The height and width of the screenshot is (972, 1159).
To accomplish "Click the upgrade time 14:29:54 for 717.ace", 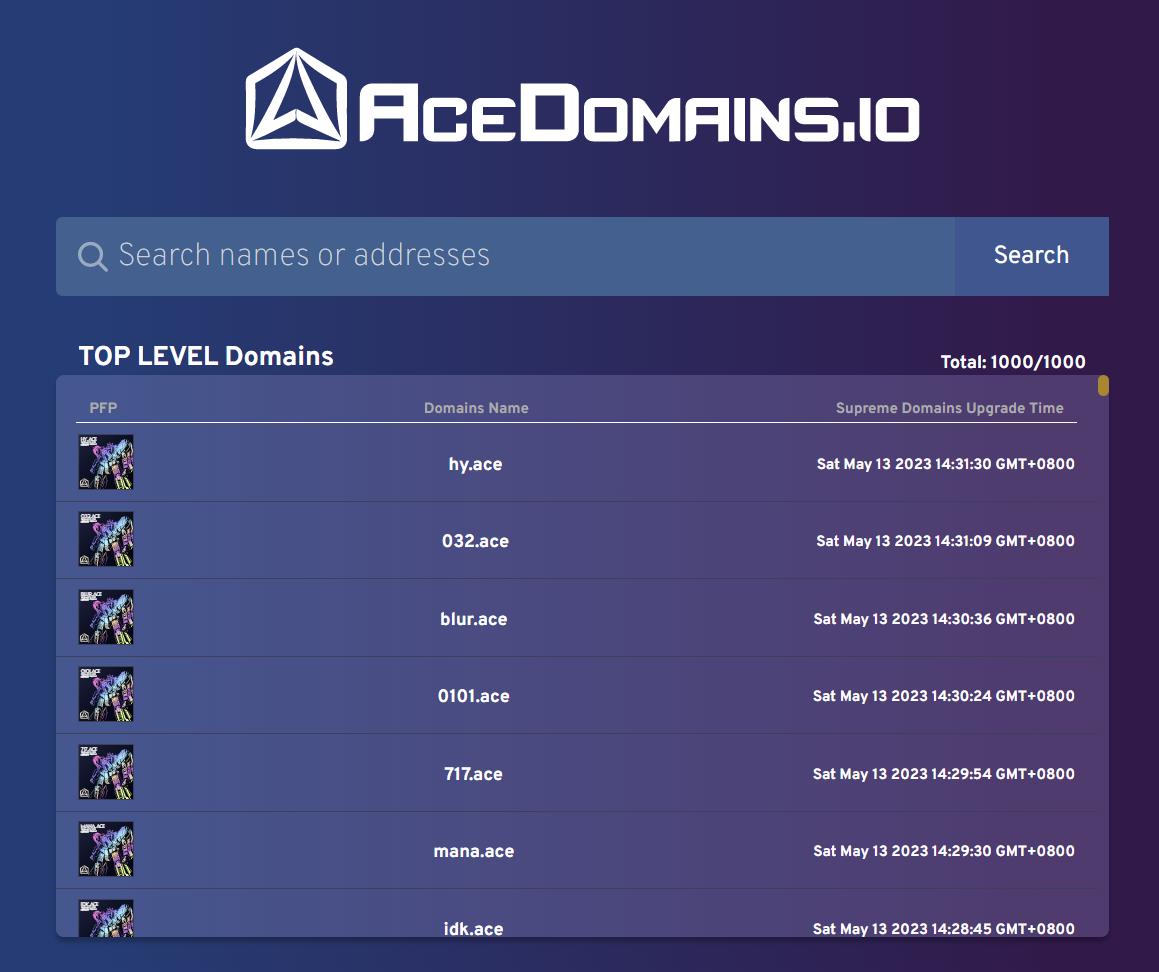I will (944, 774).
